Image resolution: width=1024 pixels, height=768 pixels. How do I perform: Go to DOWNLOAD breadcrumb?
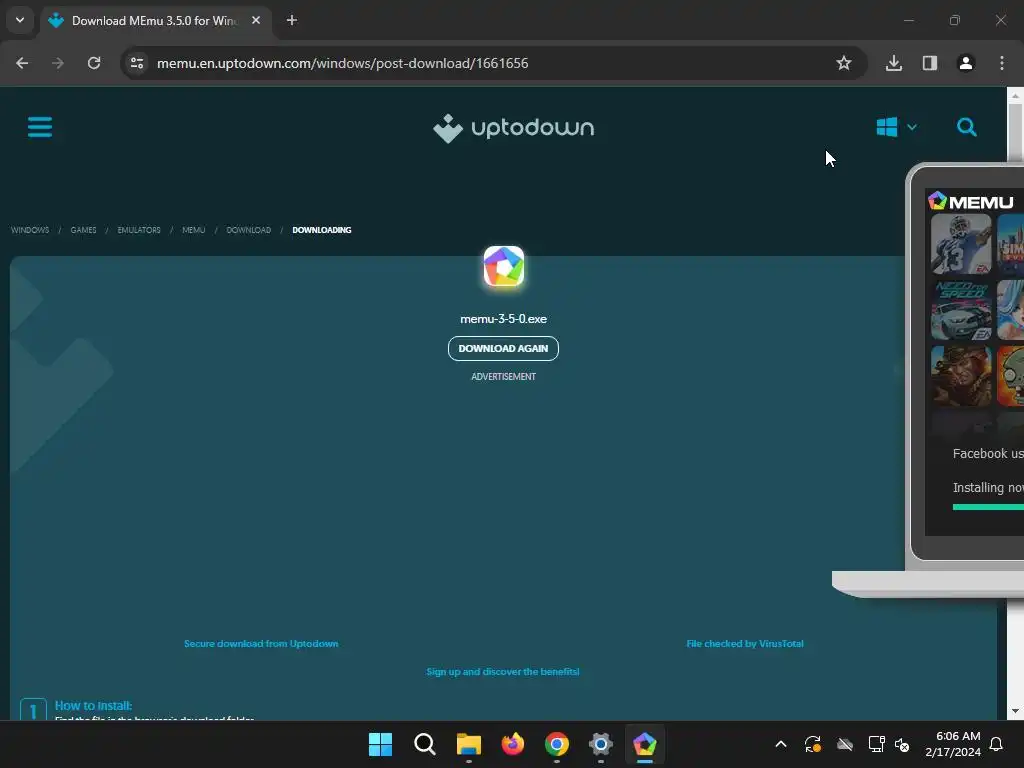[x=249, y=230]
